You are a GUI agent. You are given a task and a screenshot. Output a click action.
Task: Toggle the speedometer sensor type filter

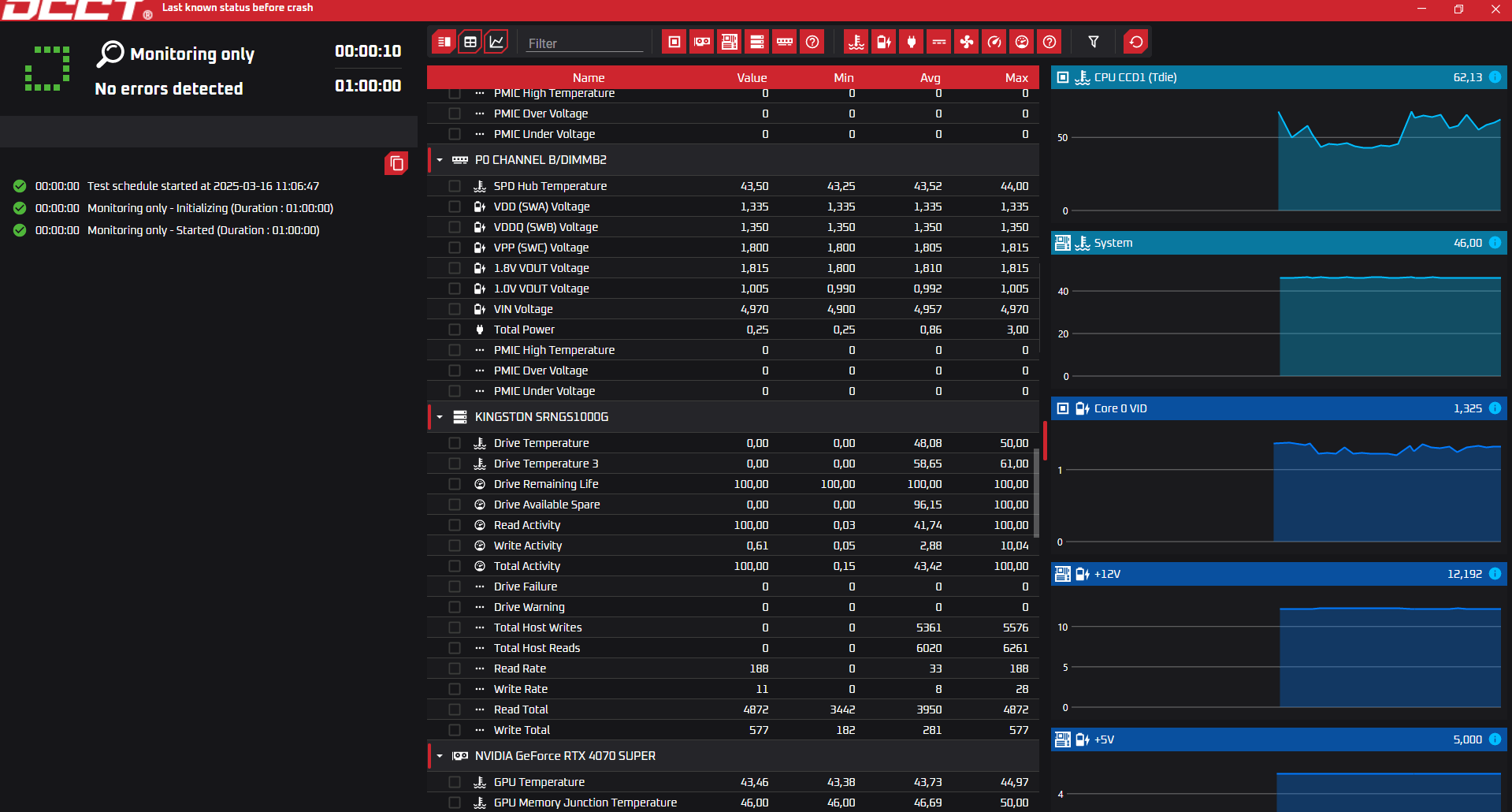point(994,42)
